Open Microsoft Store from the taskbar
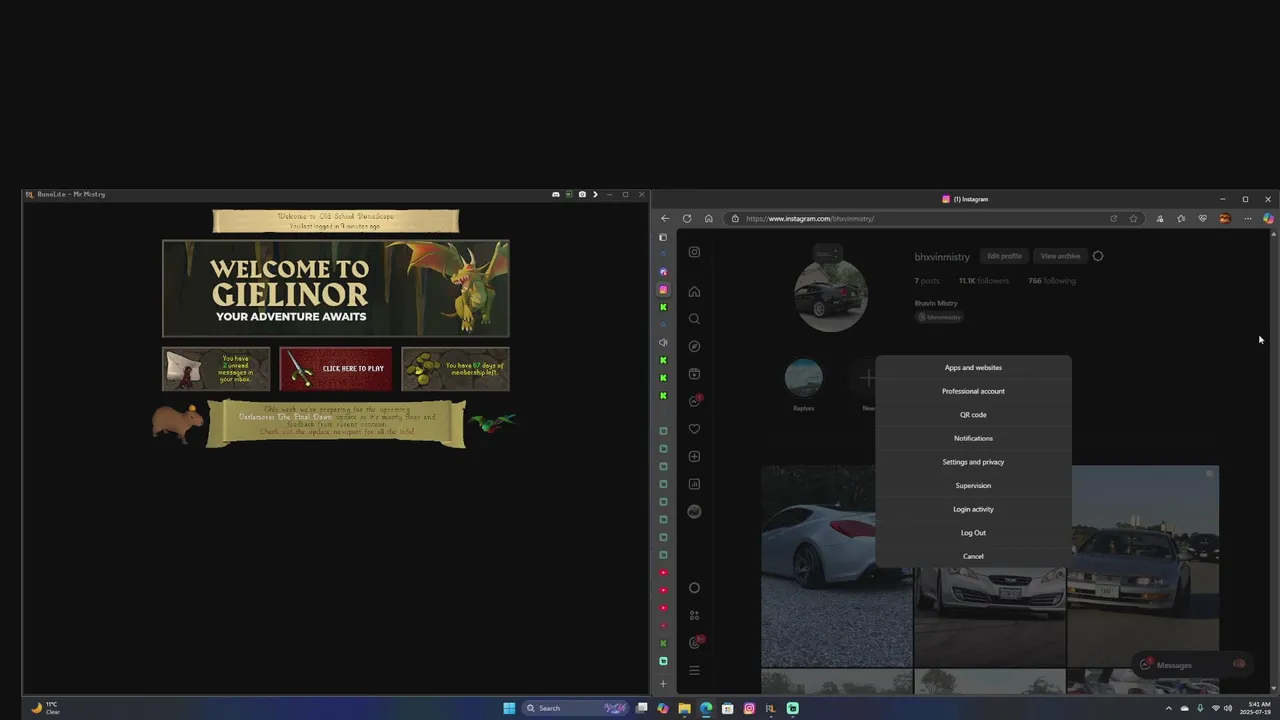The height and width of the screenshot is (720, 1280). 728,708
